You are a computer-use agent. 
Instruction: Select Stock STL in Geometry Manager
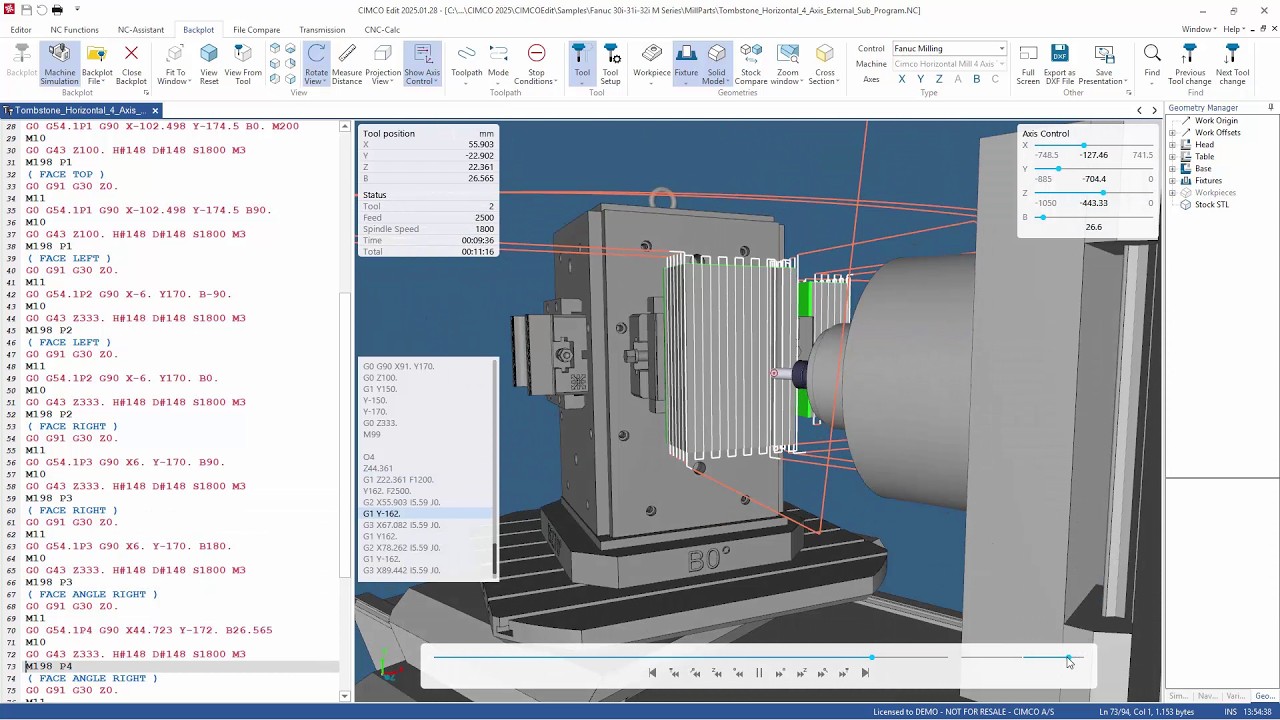[x=1211, y=205]
